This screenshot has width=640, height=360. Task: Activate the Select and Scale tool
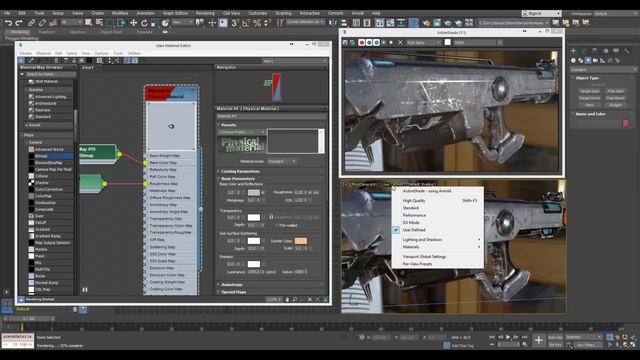click(154, 23)
